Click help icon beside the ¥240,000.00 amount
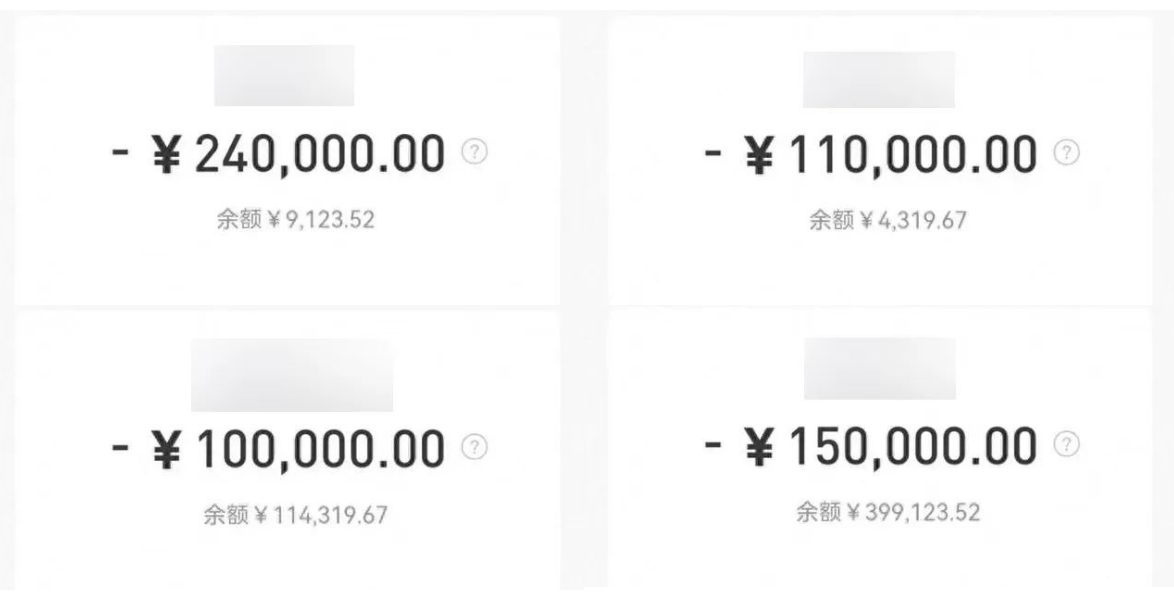Screen dimensions: 1174x597 pos(474,152)
